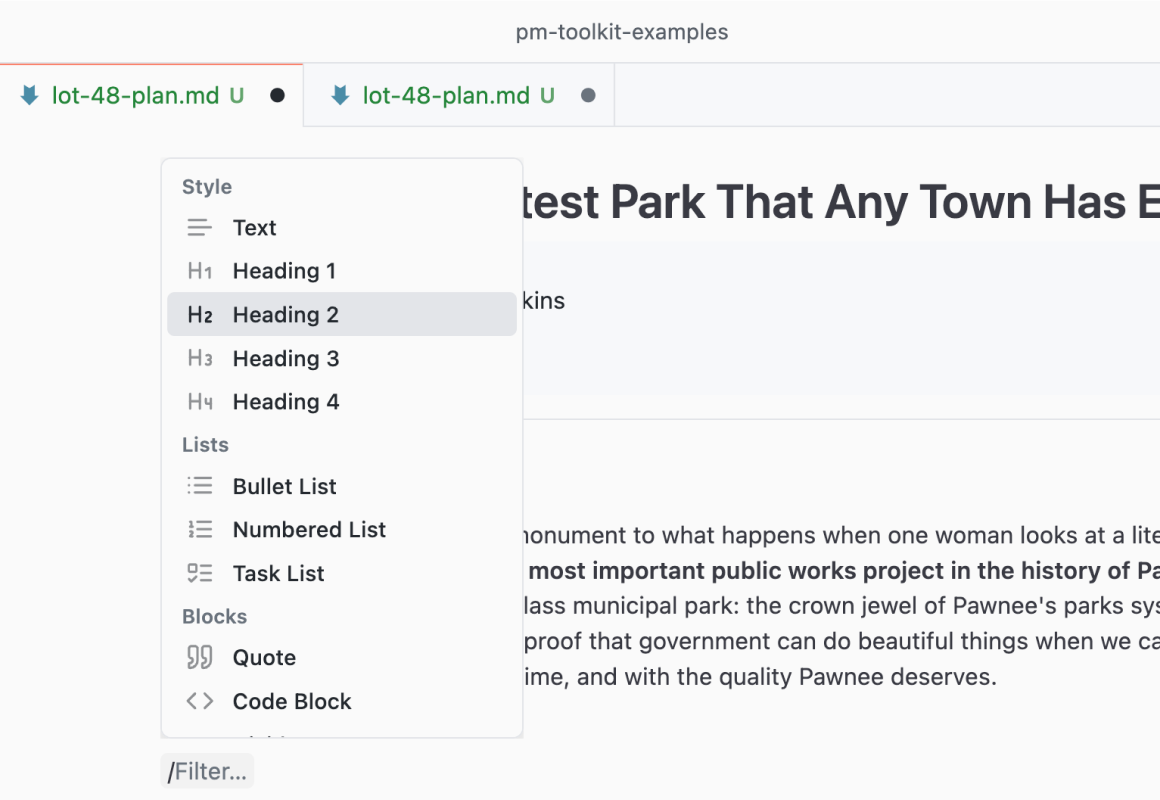Click the H4 heading icon
The height and width of the screenshot is (800, 1160).
(x=200, y=402)
